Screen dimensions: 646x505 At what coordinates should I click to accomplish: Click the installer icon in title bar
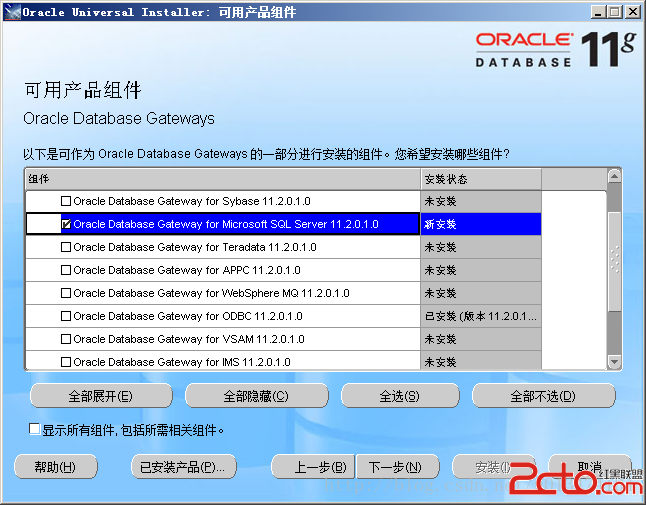pos(12,12)
